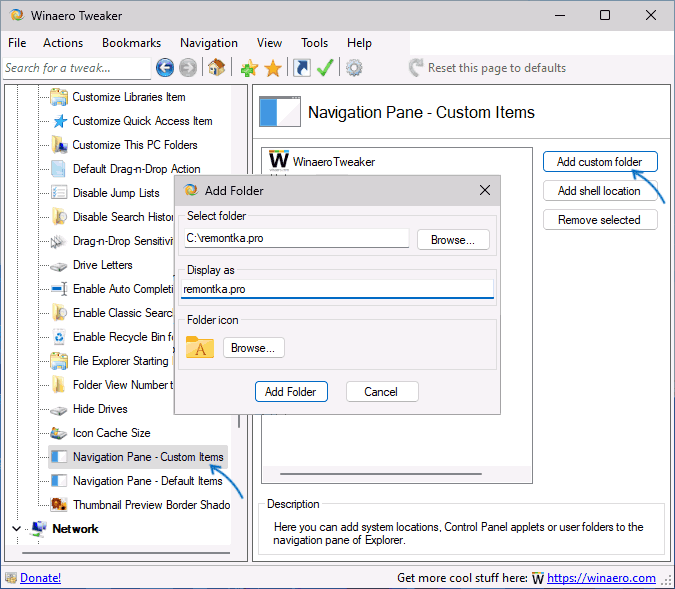Open settings via the gear toolbar icon
This screenshot has height=589, width=675.
[354, 68]
